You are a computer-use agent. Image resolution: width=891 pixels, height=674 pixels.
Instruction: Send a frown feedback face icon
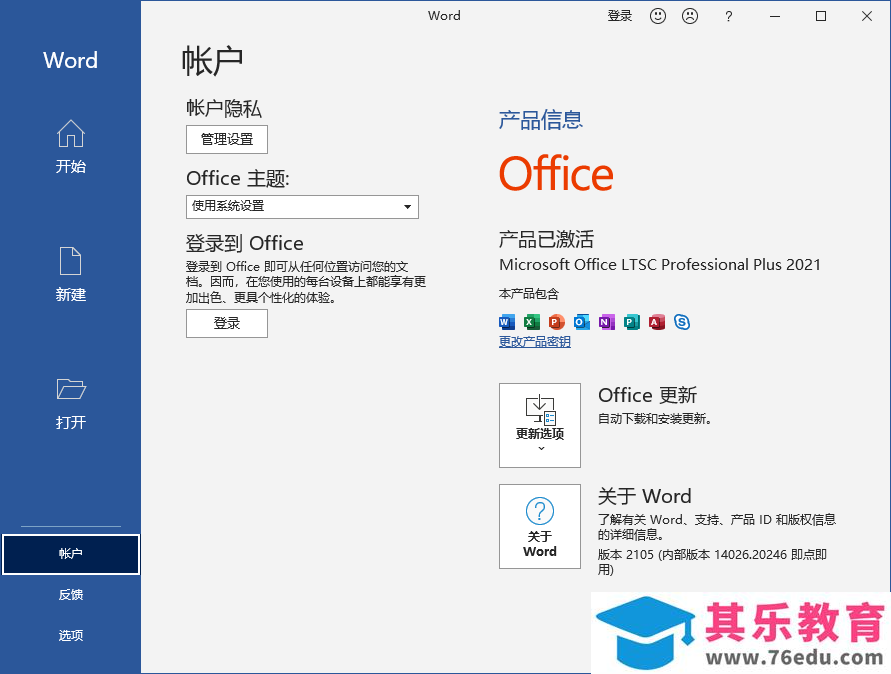click(x=690, y=16)
